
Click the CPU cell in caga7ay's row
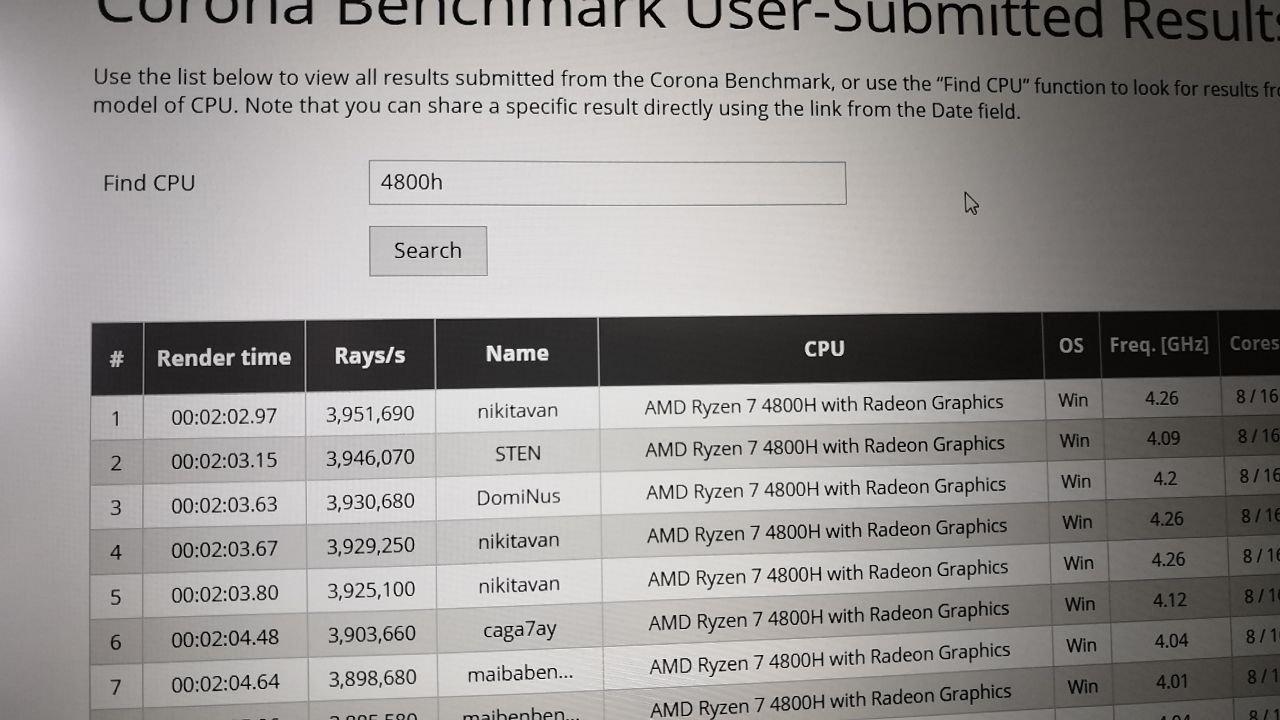pos(829,615)
